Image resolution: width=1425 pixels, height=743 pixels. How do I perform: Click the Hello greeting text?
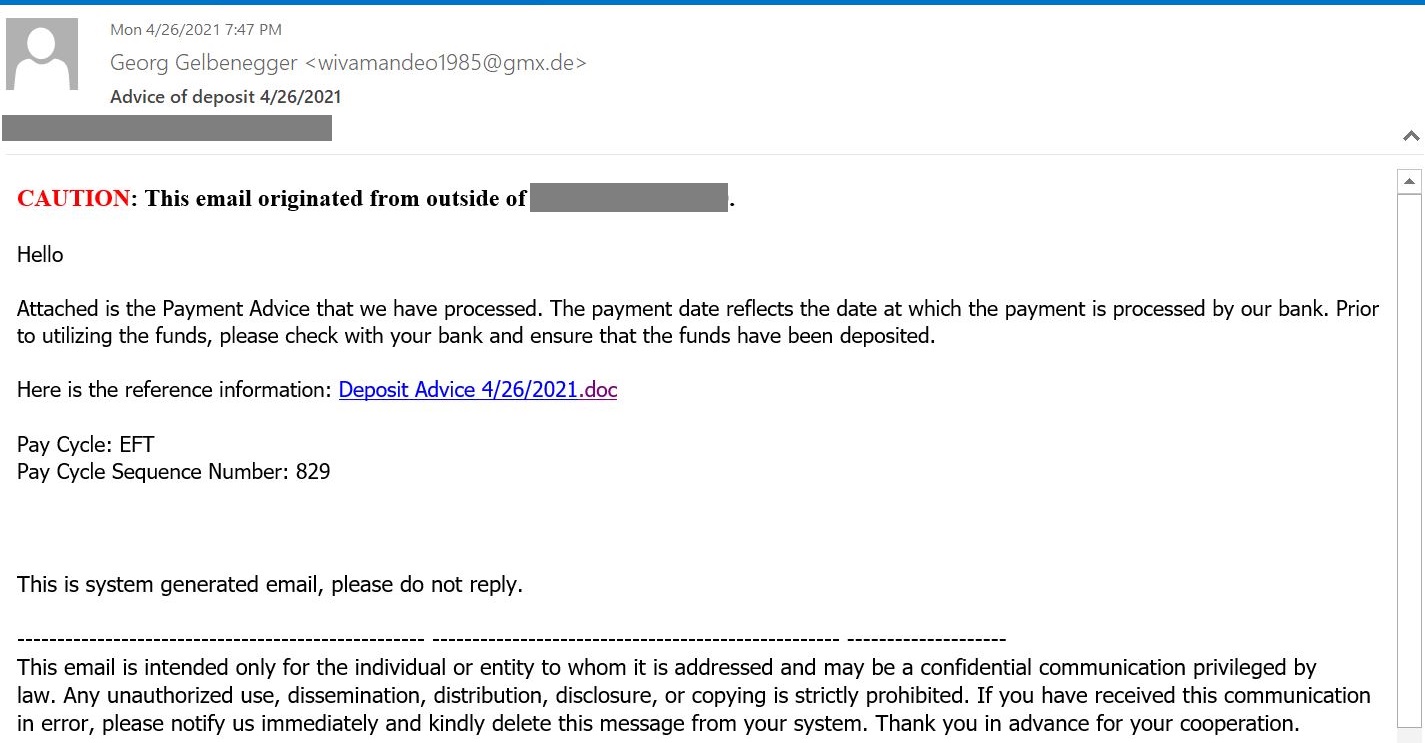click(40, 255)
